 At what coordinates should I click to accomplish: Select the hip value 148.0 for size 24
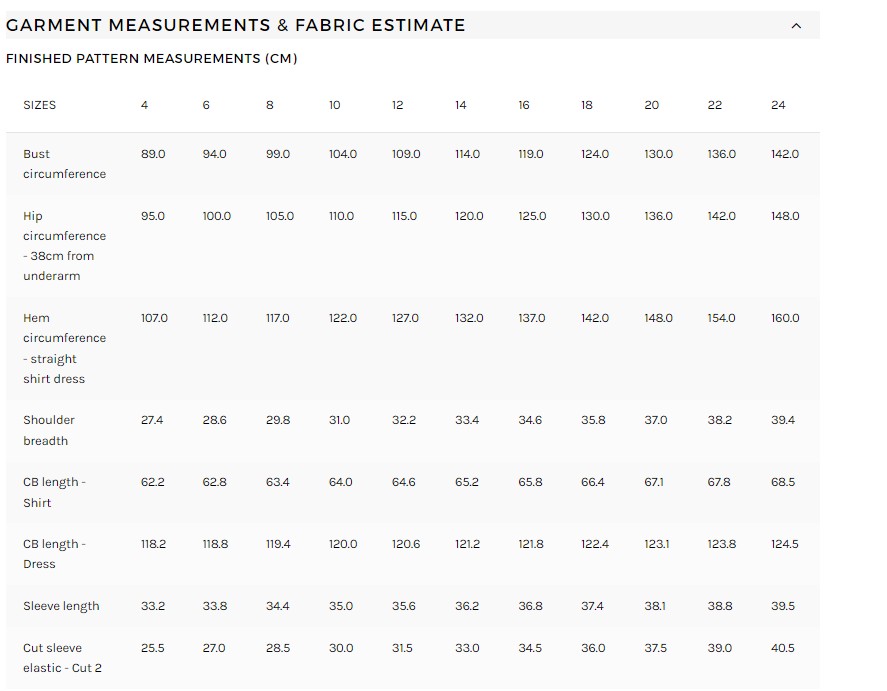(785, 216)
